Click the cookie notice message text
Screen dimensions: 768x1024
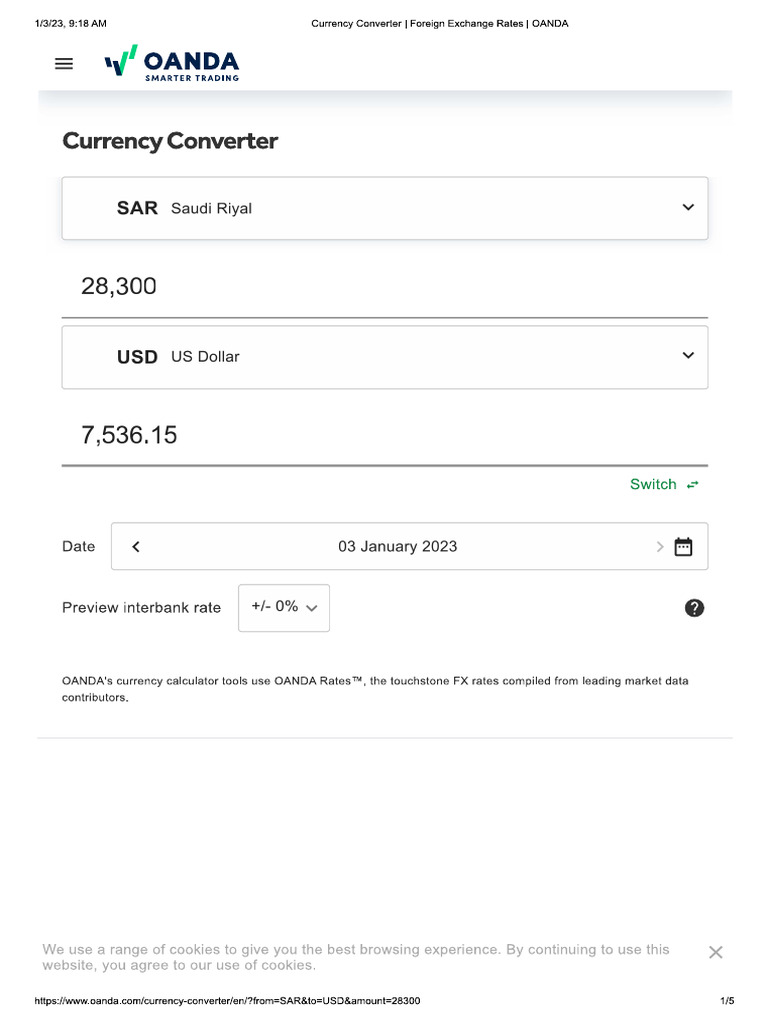pos(355,957)
